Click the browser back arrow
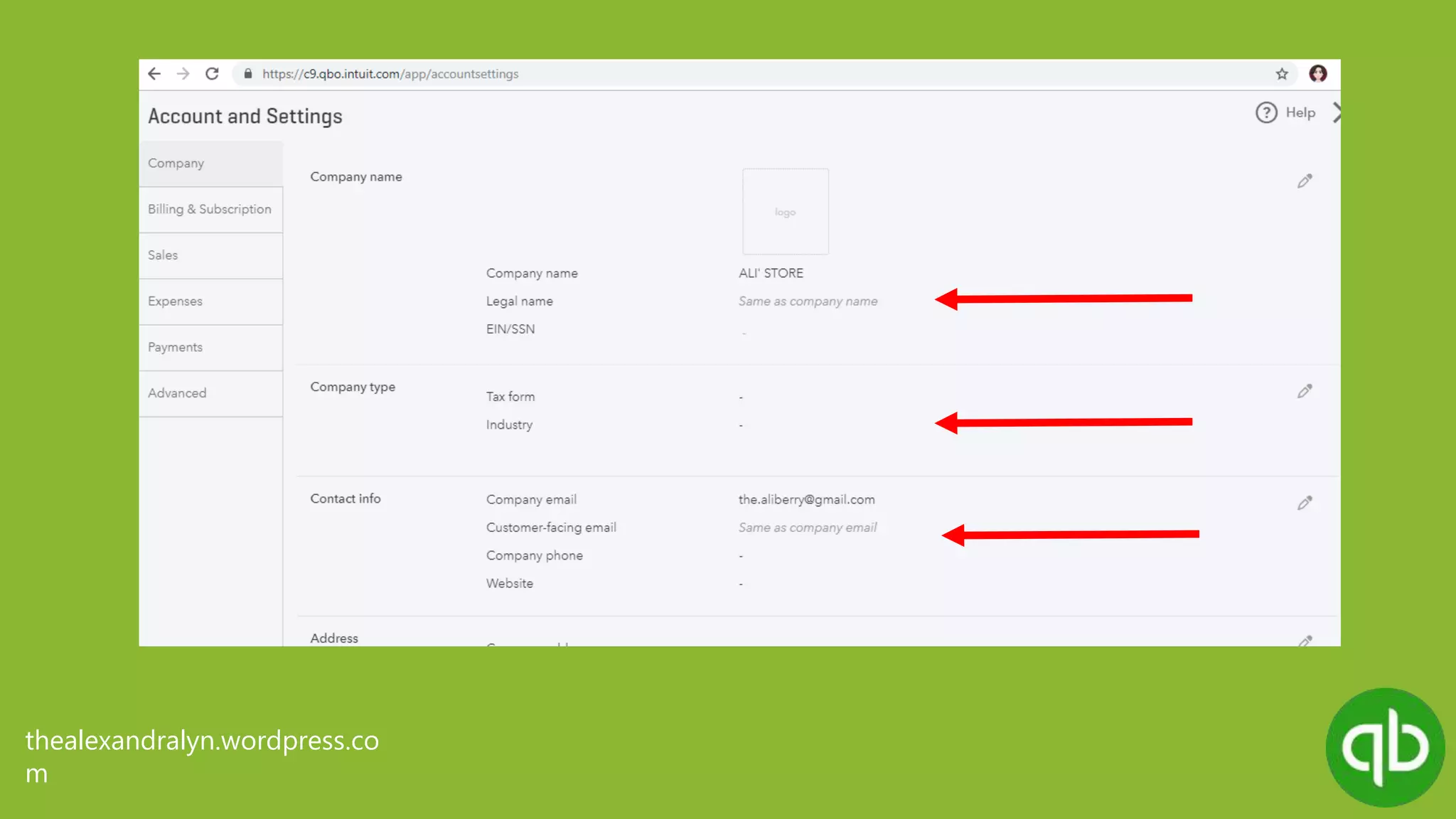Viewport: 1456px width, 819px height. point(154,74)
